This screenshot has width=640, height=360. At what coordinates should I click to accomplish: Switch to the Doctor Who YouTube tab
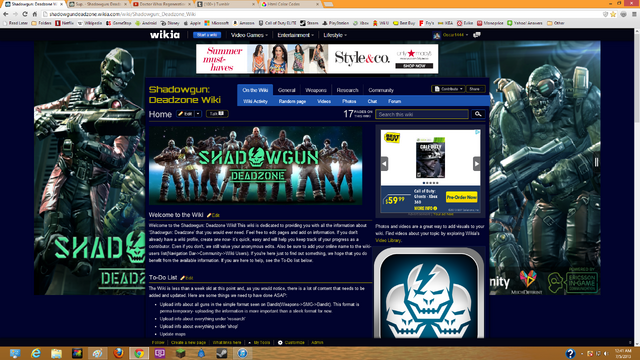[x=162, y=4]
